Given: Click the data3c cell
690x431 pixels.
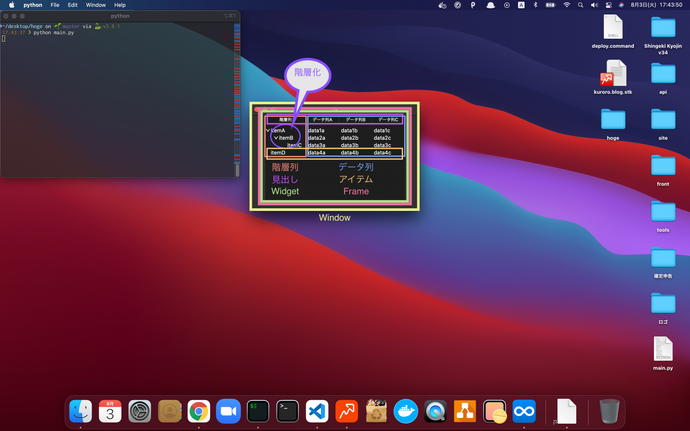Looking at the screenshot, I should [x=382, y=145].
